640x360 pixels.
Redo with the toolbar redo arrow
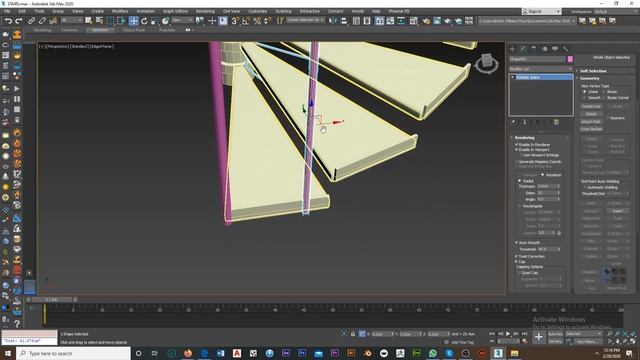tap(18, 21)
